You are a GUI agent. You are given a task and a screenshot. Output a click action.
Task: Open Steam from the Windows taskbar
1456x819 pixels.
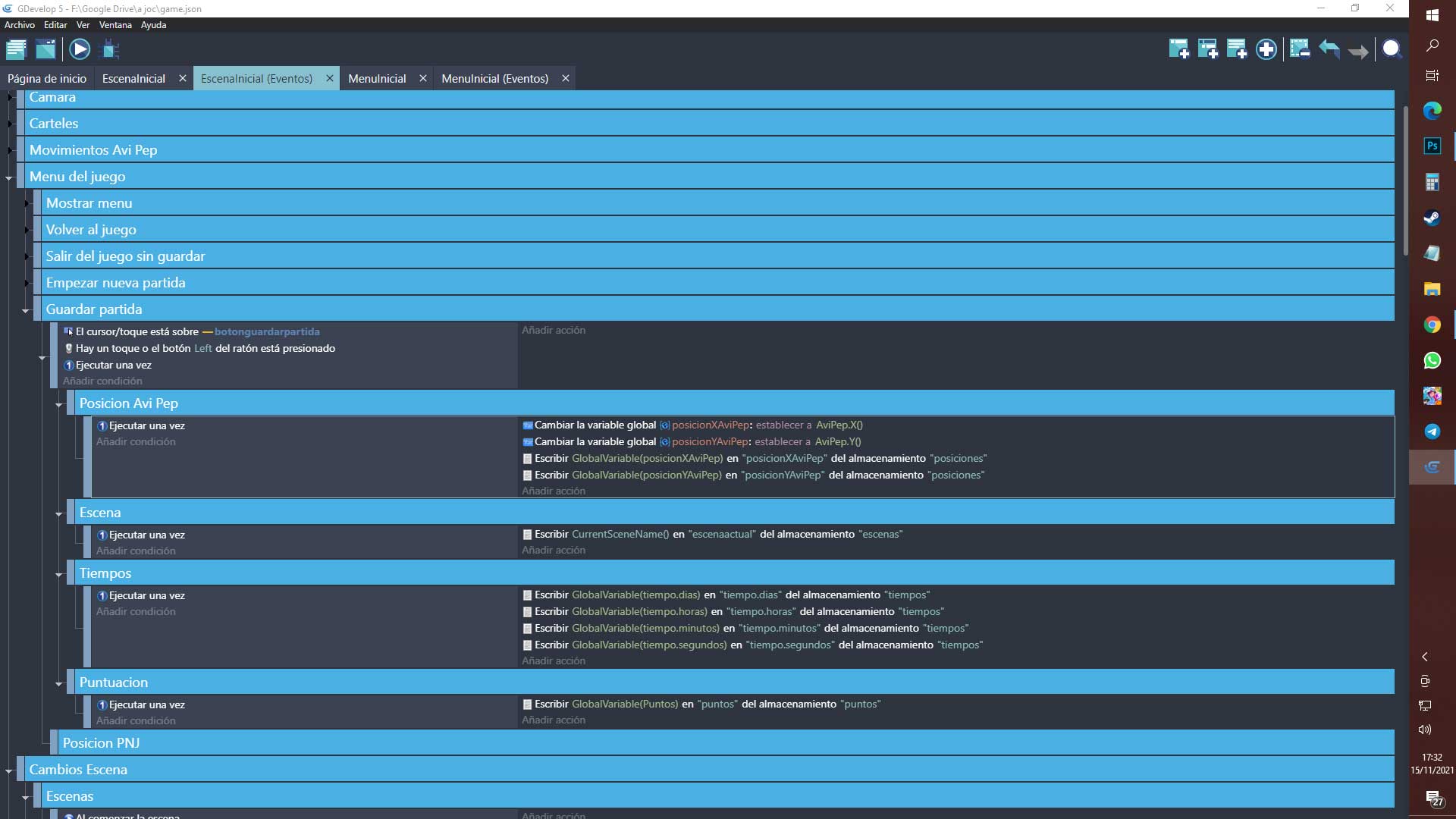1432,218
